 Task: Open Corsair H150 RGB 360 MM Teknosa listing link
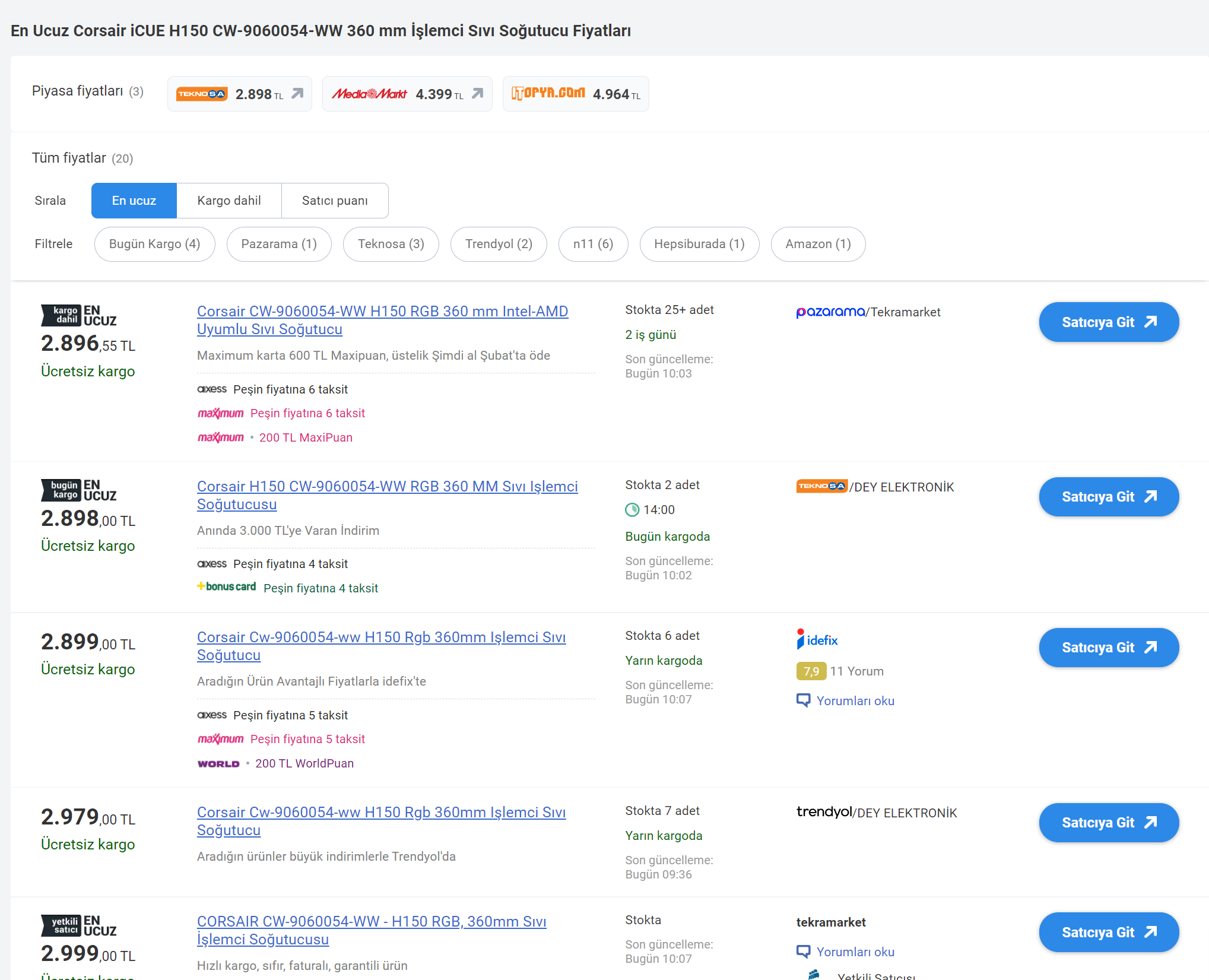pos(387,495)
